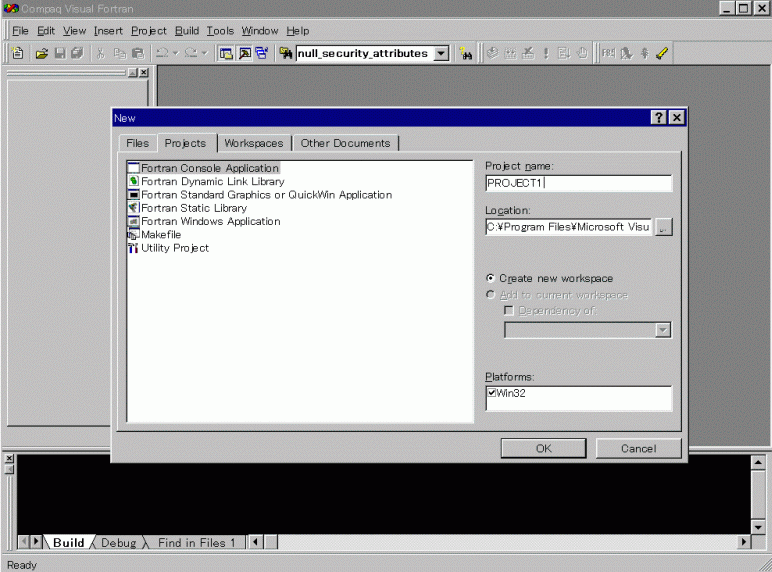The width and height of the screenshot is (772, 572).
Task: Click the Fortran Dynamic Link Library icon
Action: point(133,181)
